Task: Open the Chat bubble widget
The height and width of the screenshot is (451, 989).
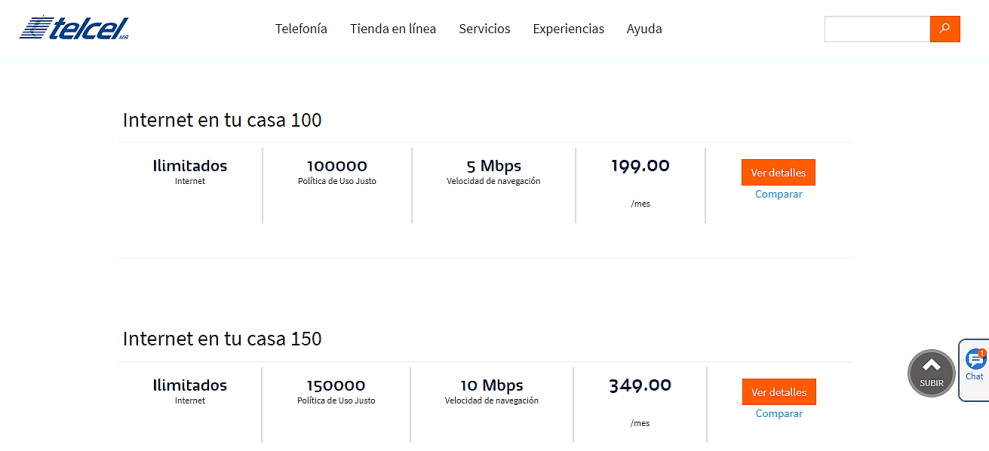Action: point(975,367)
